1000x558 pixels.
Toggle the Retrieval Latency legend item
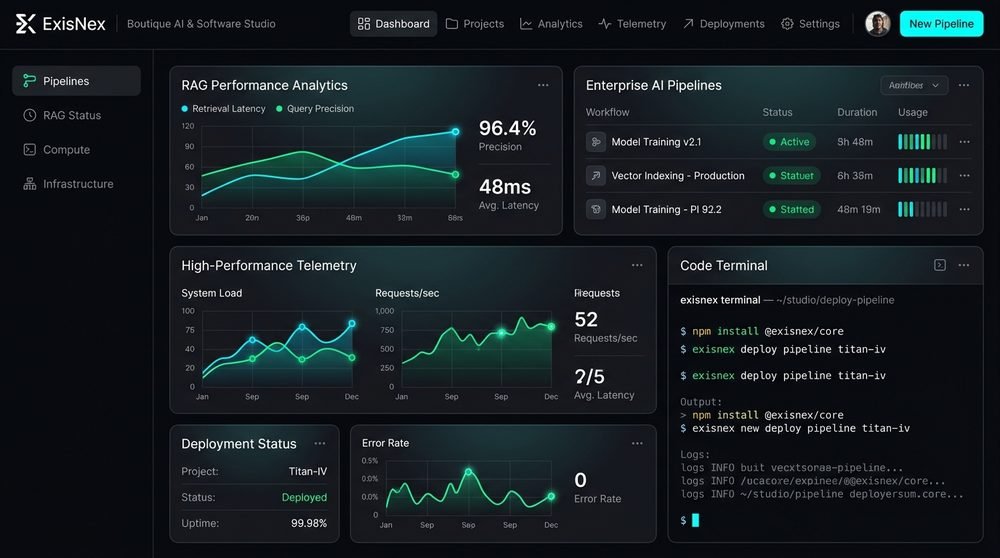point(223,108)
